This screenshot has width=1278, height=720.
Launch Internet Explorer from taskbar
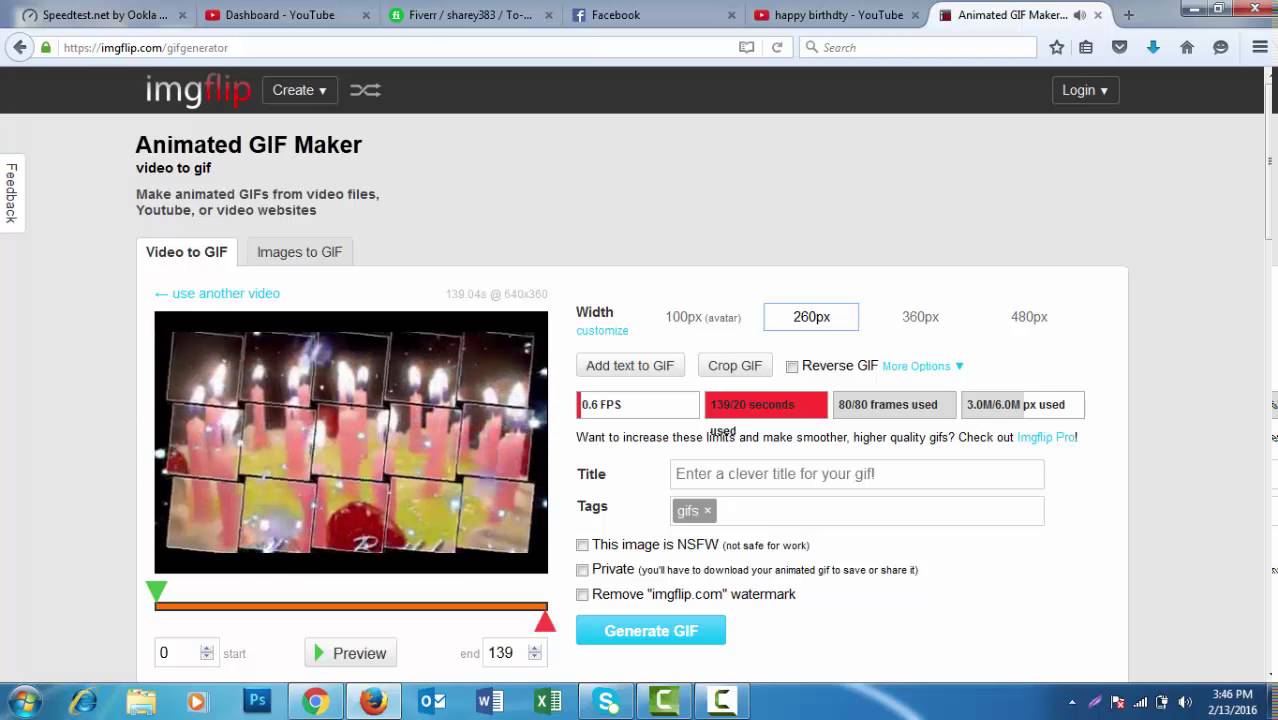tap(84, 702)
